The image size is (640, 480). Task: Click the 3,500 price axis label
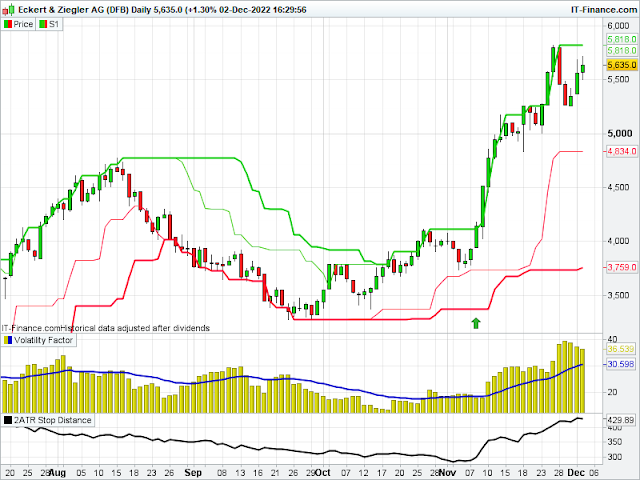[618, 295]
